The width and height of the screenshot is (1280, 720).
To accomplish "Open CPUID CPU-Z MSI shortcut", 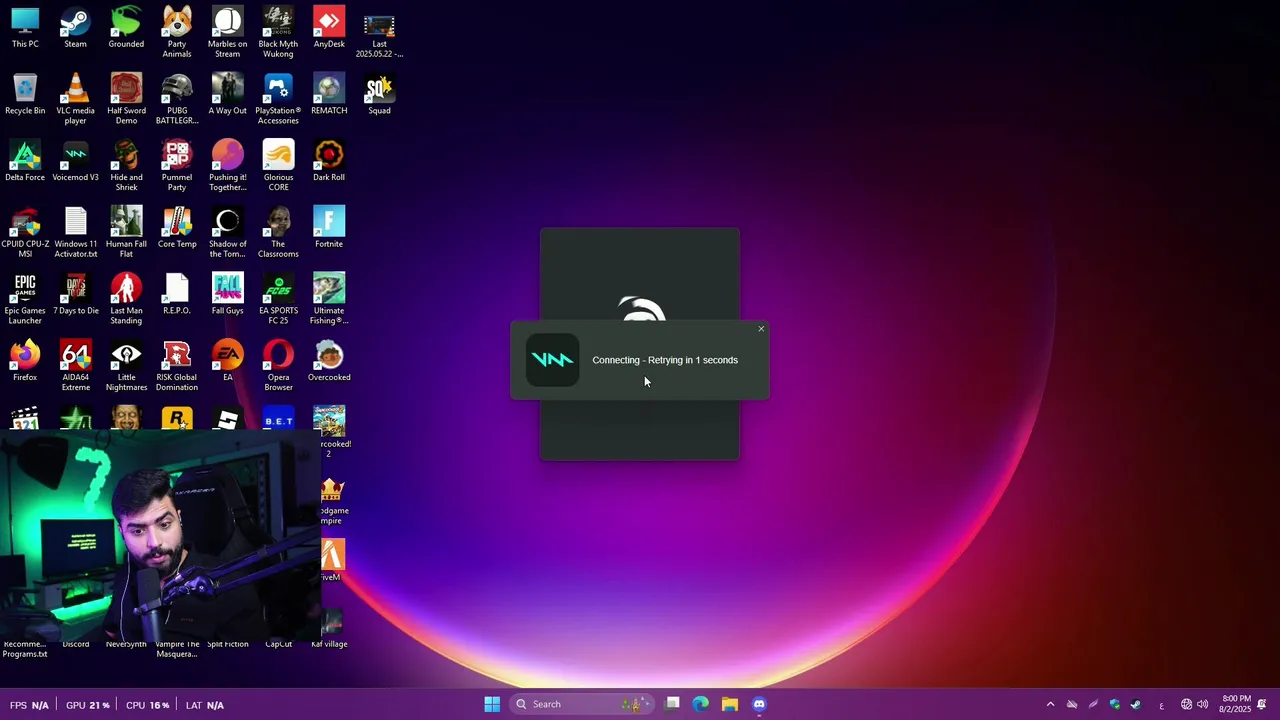I will coord(25,232).
